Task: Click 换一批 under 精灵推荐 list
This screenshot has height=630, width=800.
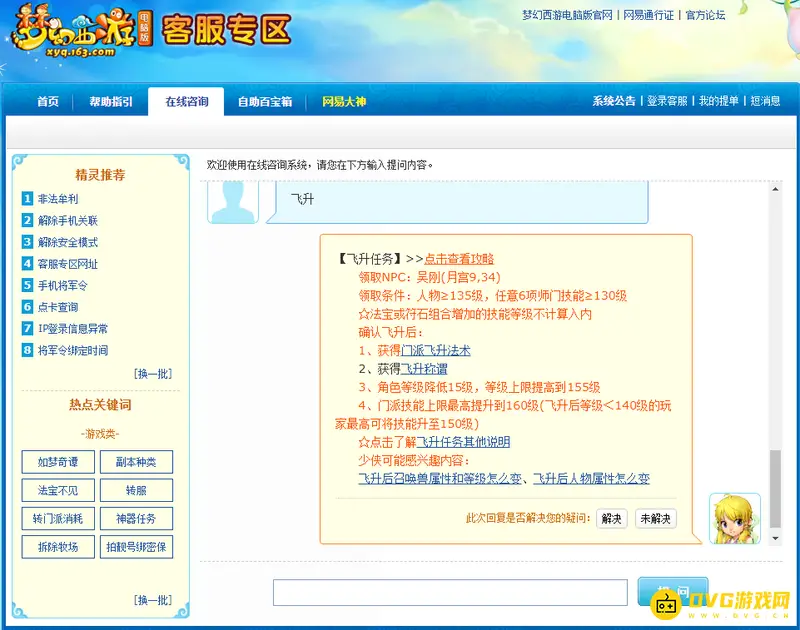Action: [153, 374]
